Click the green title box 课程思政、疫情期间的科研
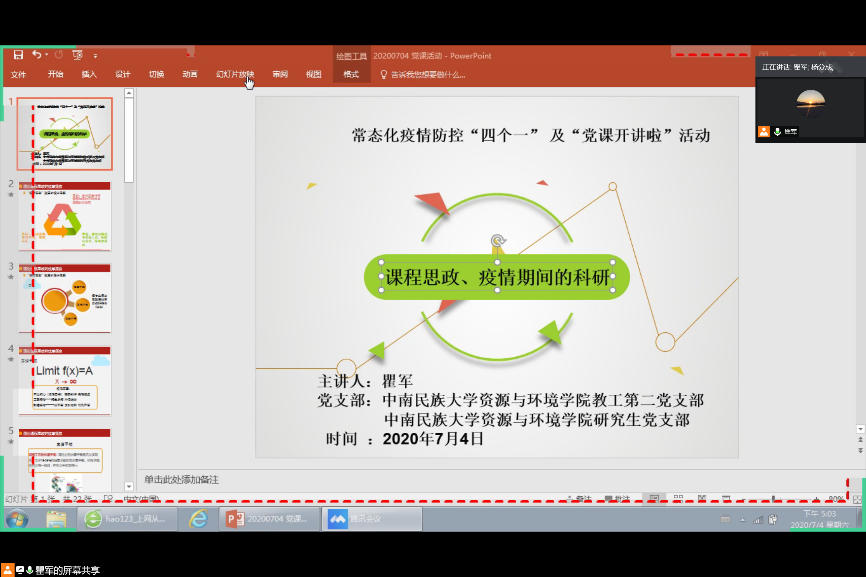 pos(497,278)
